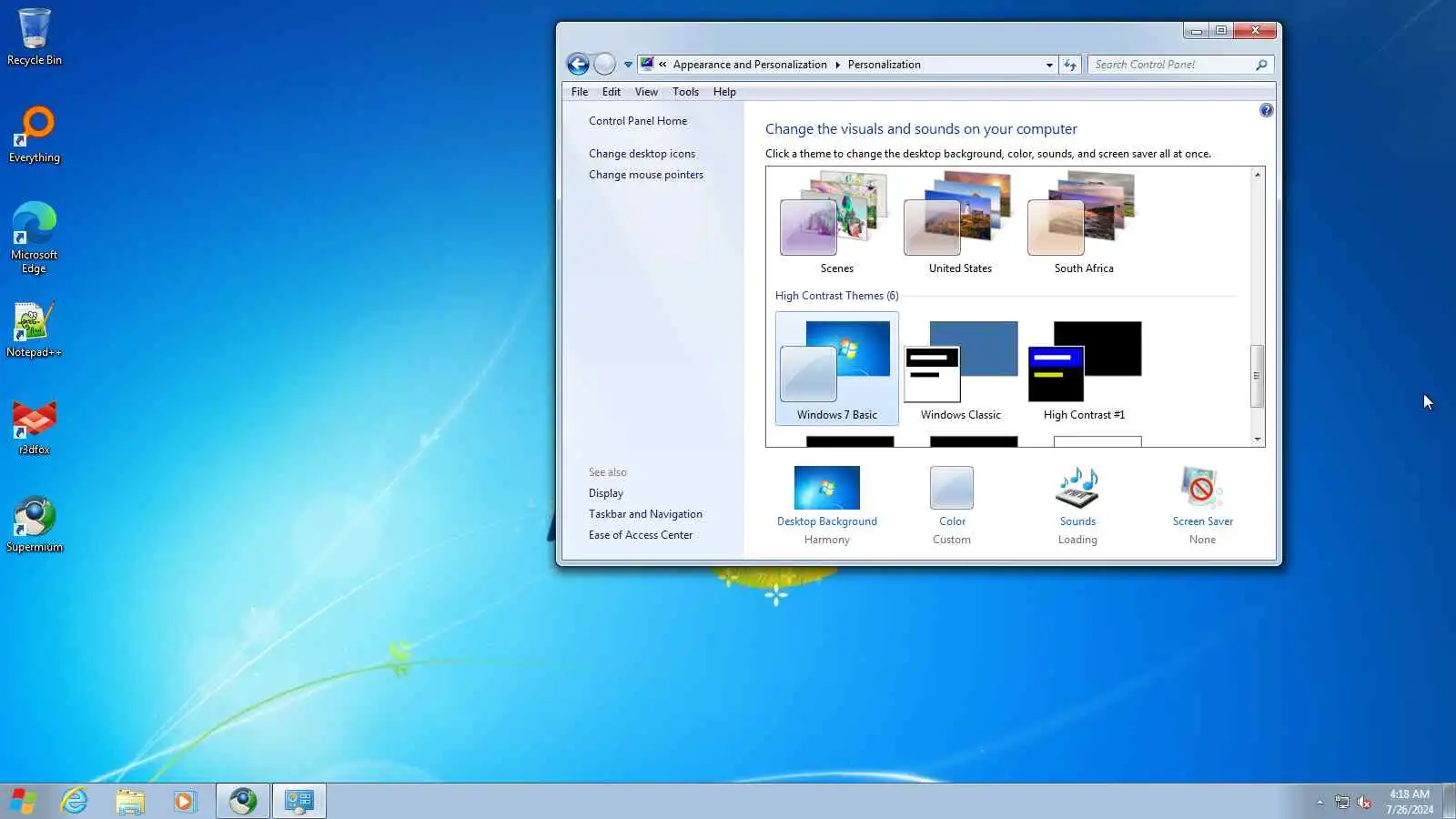The height and width of the screenshot is (819, 1456).
Task: Select the Windows Classic theme
Action: tap(960, 369)
